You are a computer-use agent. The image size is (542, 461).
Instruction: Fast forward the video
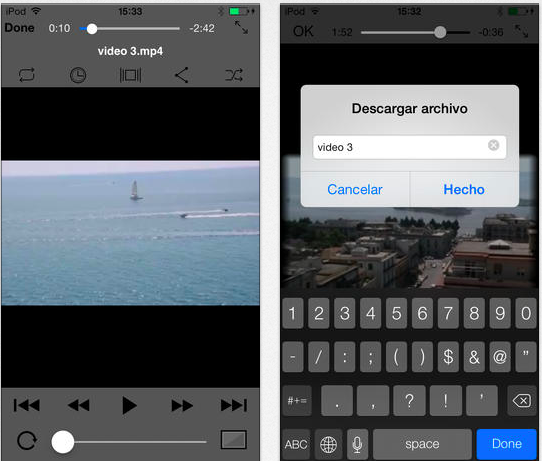coord(182,405)
